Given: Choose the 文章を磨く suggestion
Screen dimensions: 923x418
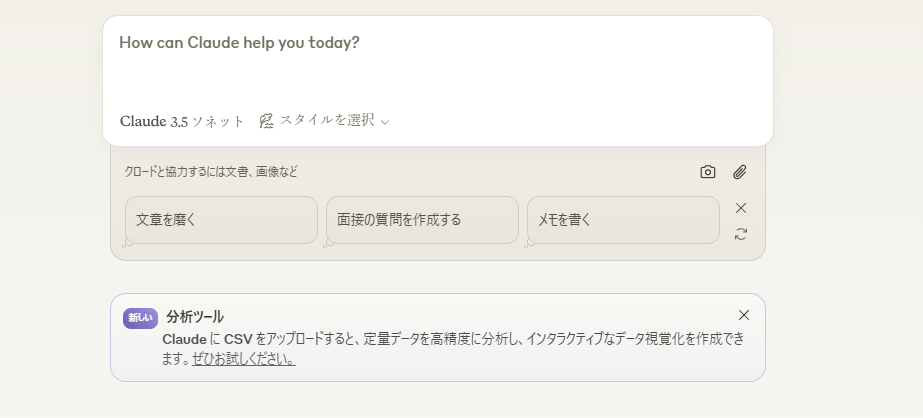Looking at the screenshot, I should [x=221, y=220].
